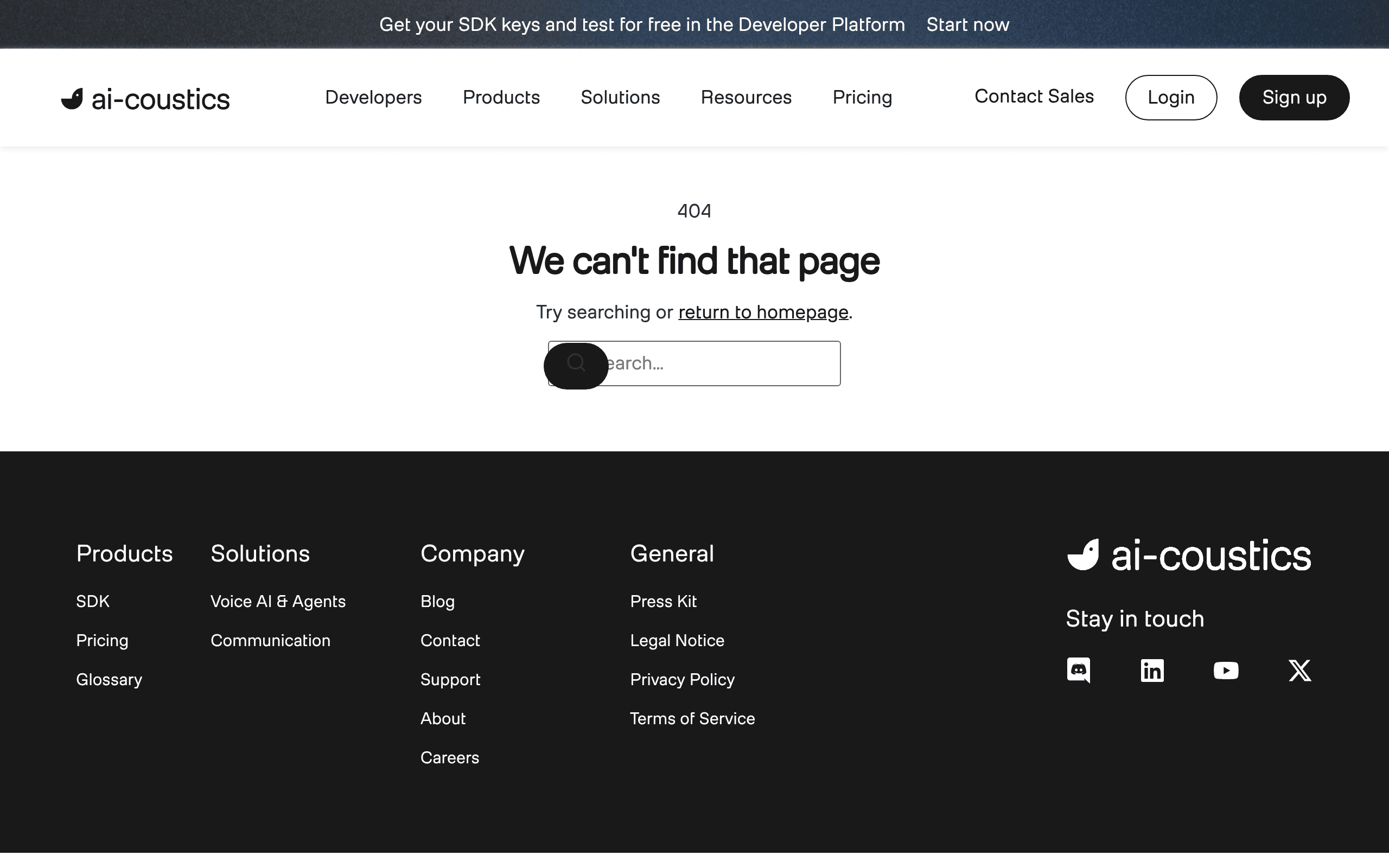The width and height of the screenshot is (1389, 868).
Task: Open the X (Twitter) social icon
Action: (1299, 671)
